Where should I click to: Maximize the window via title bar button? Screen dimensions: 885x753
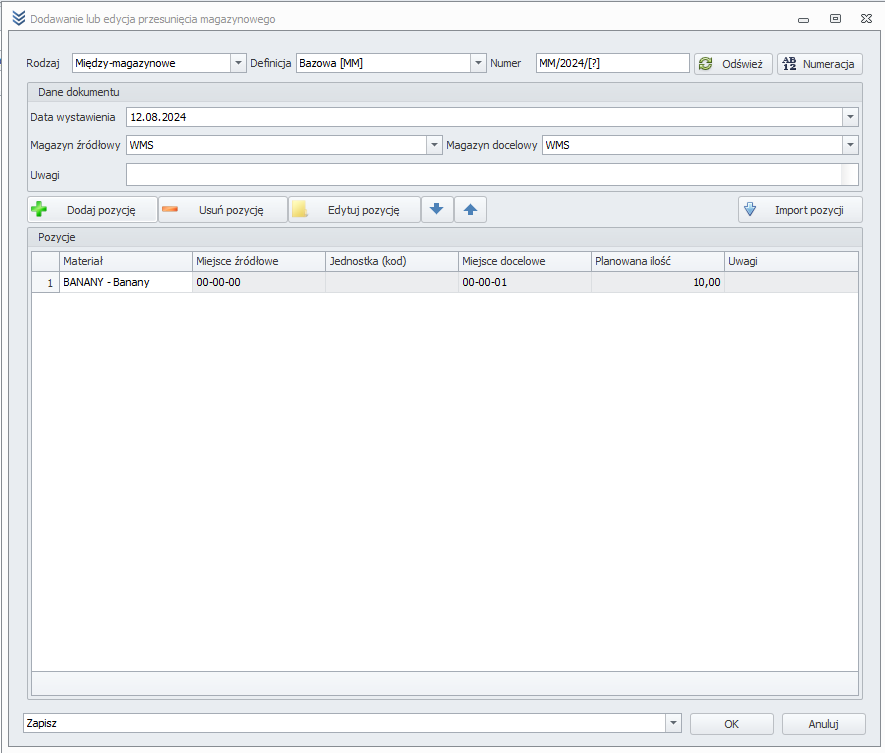(x=835, y=19)
